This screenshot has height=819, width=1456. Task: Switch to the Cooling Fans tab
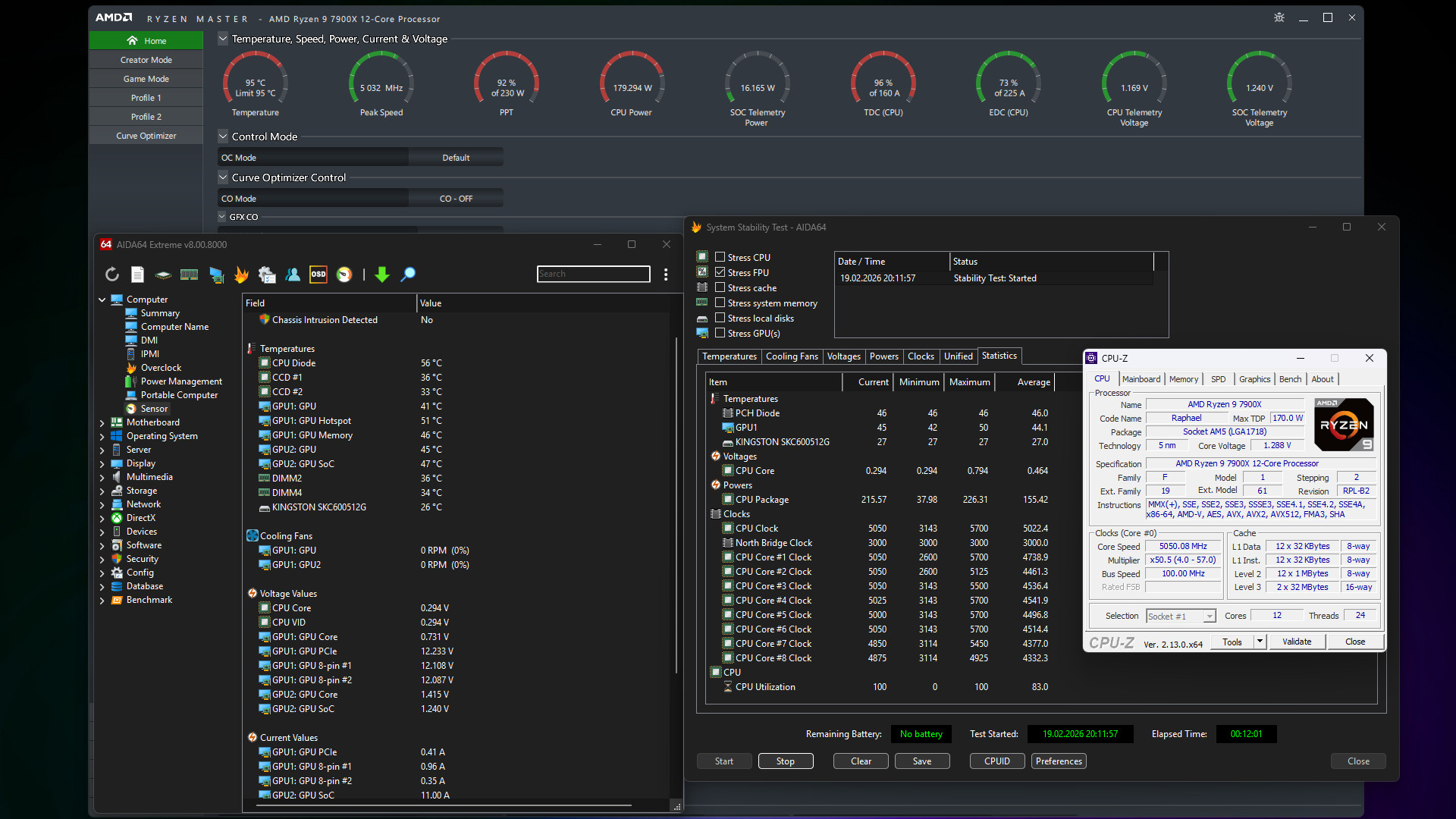point(792,356)
